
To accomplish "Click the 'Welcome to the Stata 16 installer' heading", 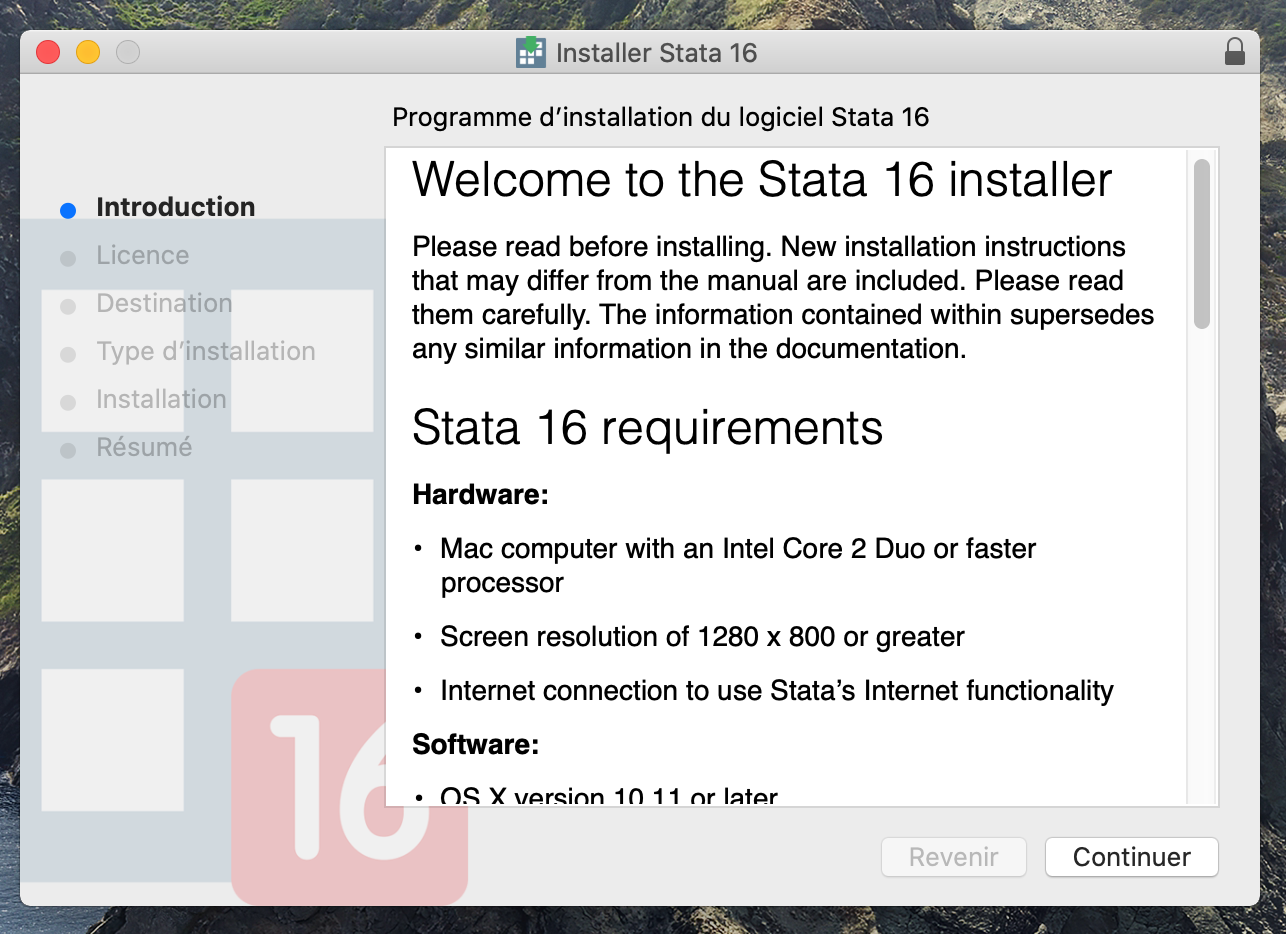I will [x=762, y=180].
